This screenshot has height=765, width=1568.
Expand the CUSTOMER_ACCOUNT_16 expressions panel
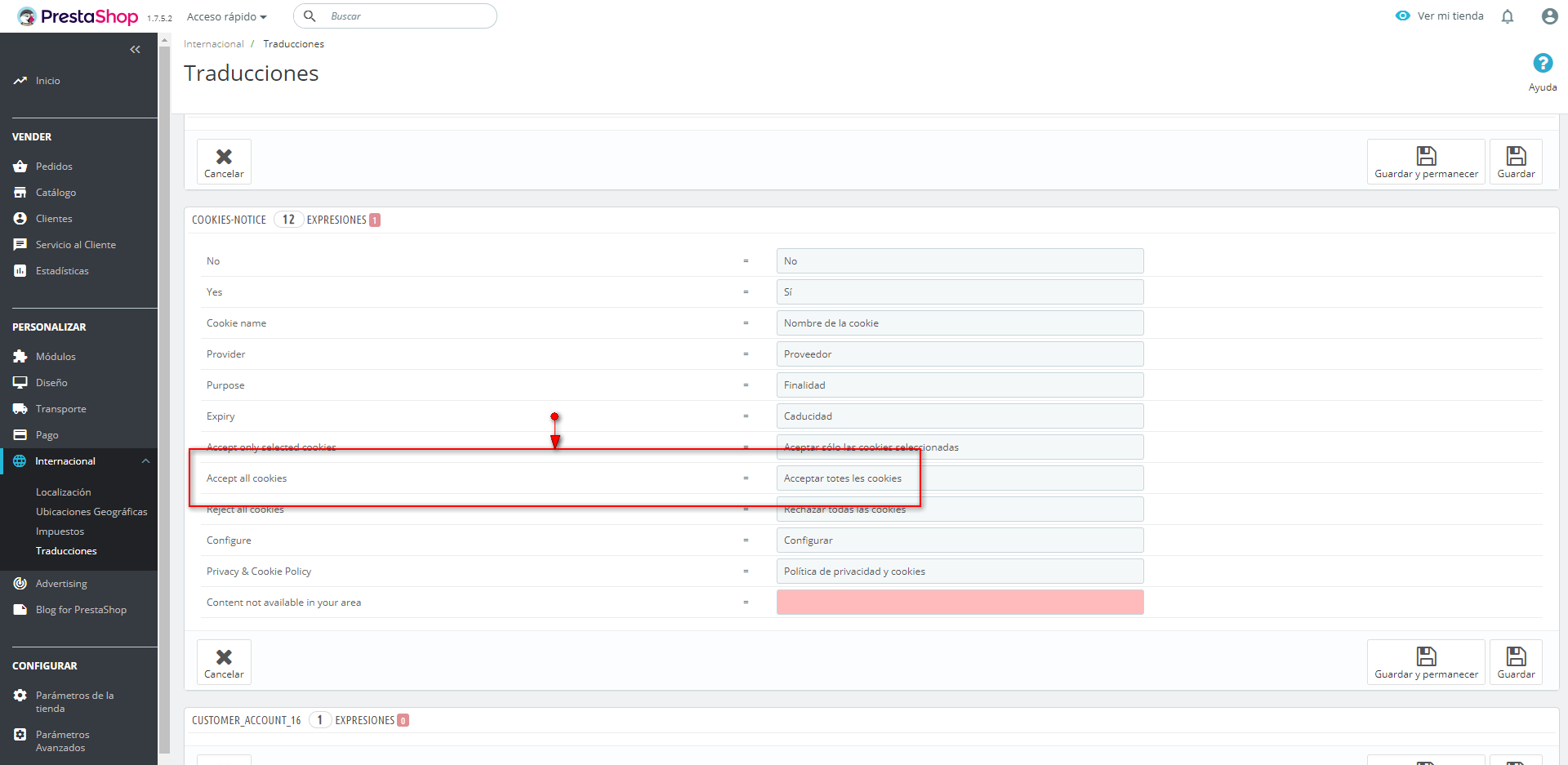click(x=300, y=720)
